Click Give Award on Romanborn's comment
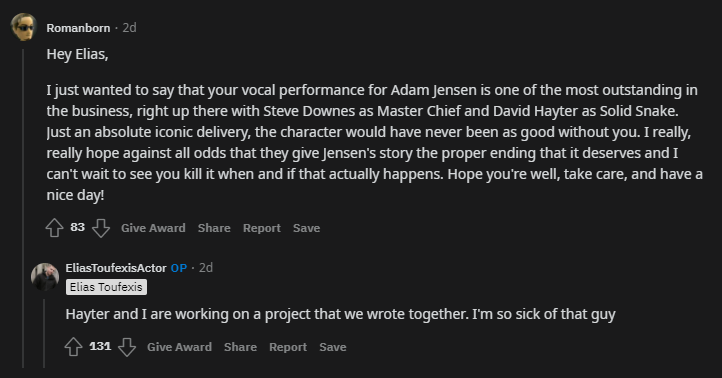 pos(153,228)
